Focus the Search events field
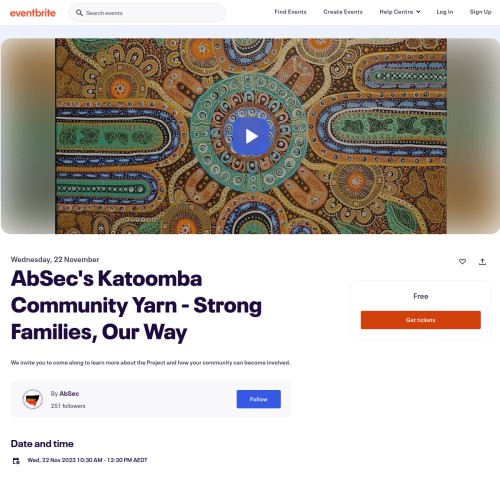Viewport: 500px width, 500px height. coord(147,13)
